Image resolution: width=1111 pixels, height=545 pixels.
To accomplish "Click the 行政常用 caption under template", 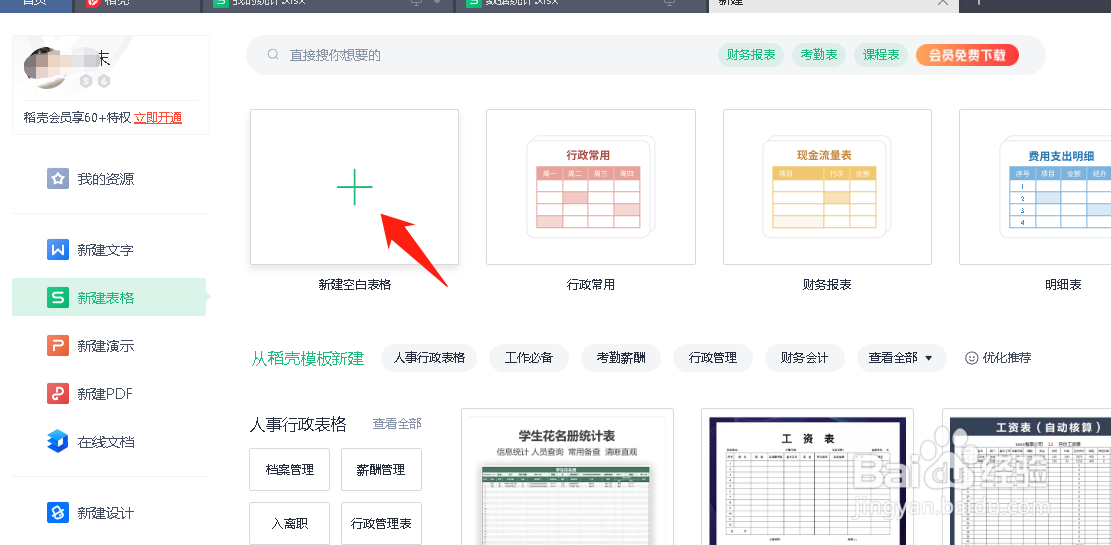I will point(591,285).
